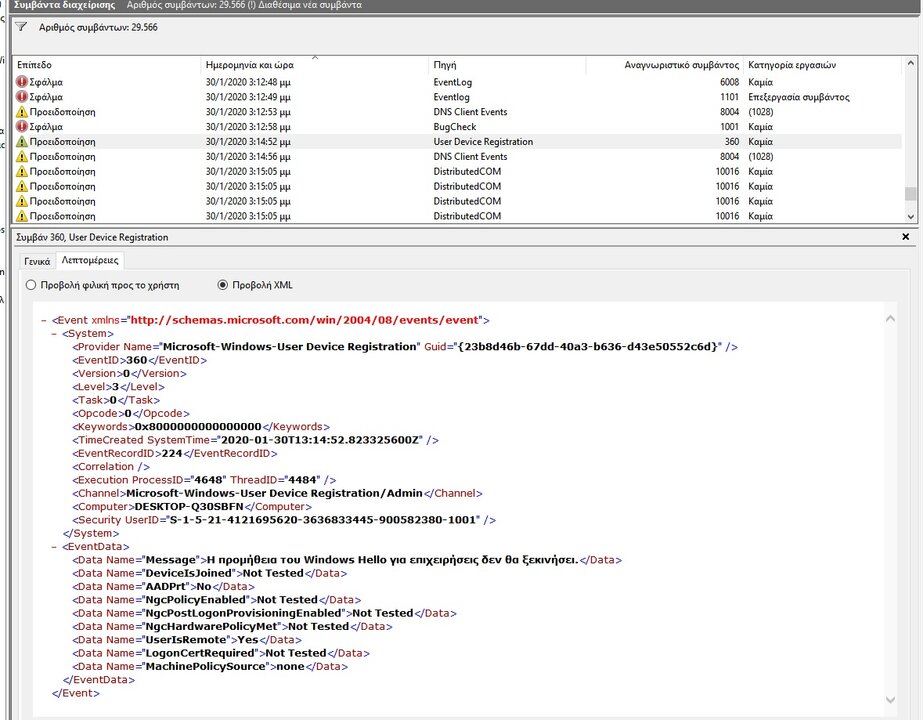Click the BugCheck row's error icon
The width and height of the screenshot is (923, 720).
tap(21, 127)
